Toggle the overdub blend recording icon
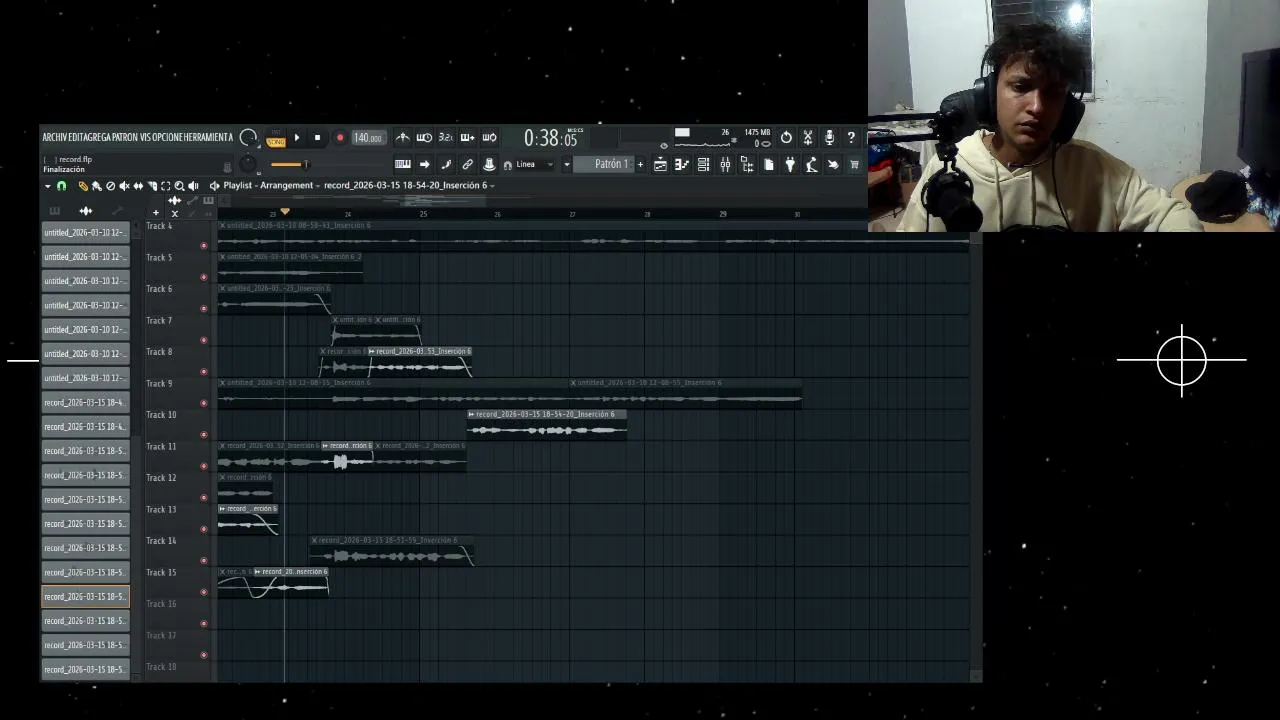The width and height of the screenshot is (1280, 720). click(x=467, y=138)
